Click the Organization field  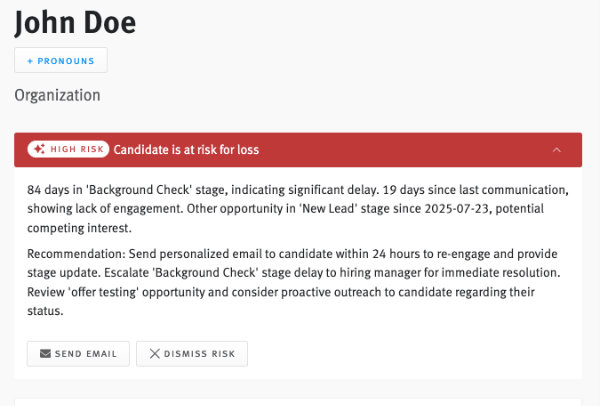click(57, 96)
